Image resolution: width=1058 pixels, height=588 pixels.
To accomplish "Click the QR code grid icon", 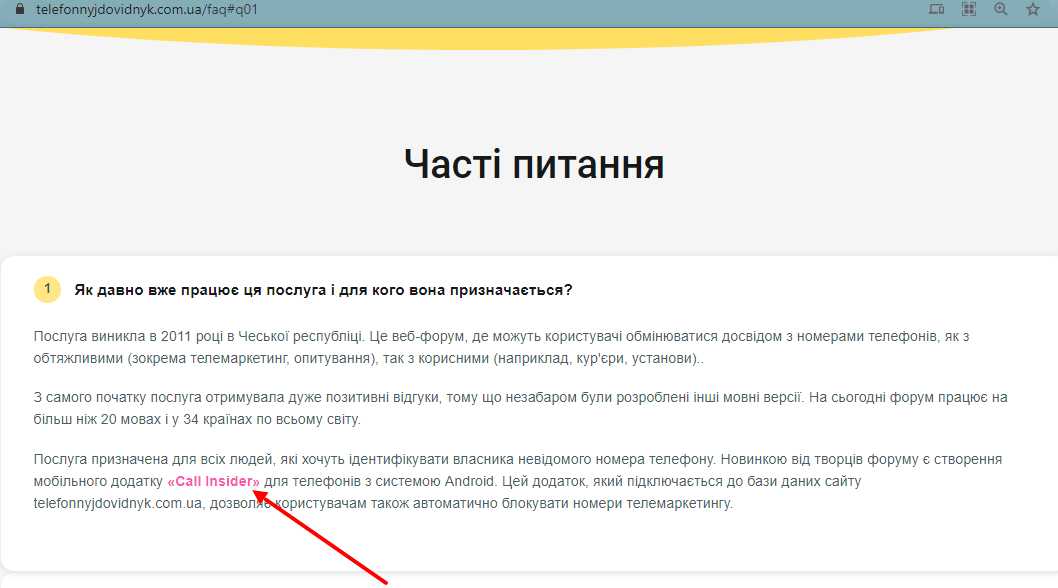I will coord(968,9).
